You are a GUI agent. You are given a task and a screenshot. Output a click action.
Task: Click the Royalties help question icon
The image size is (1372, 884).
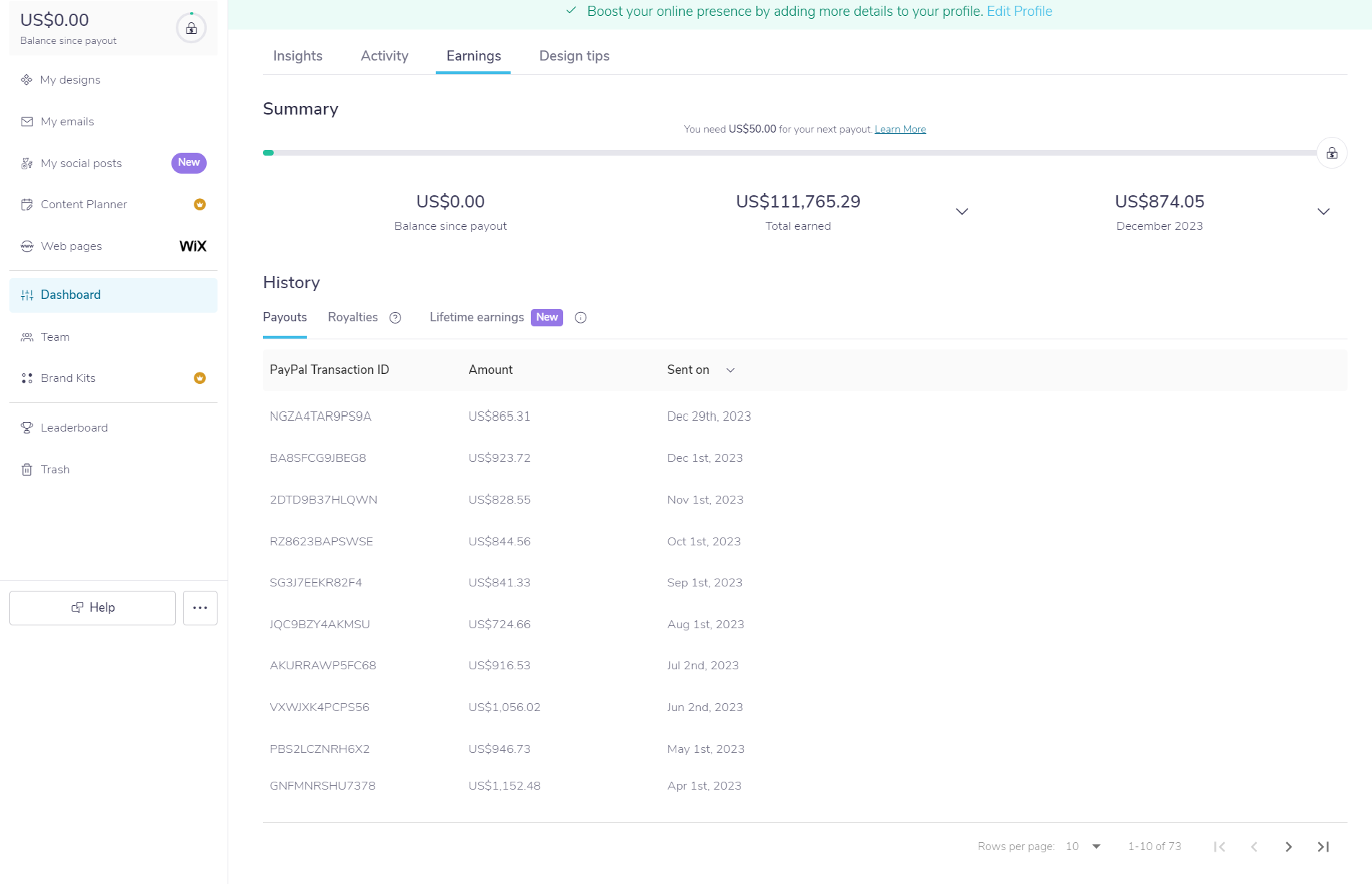[x=395, y=318]
